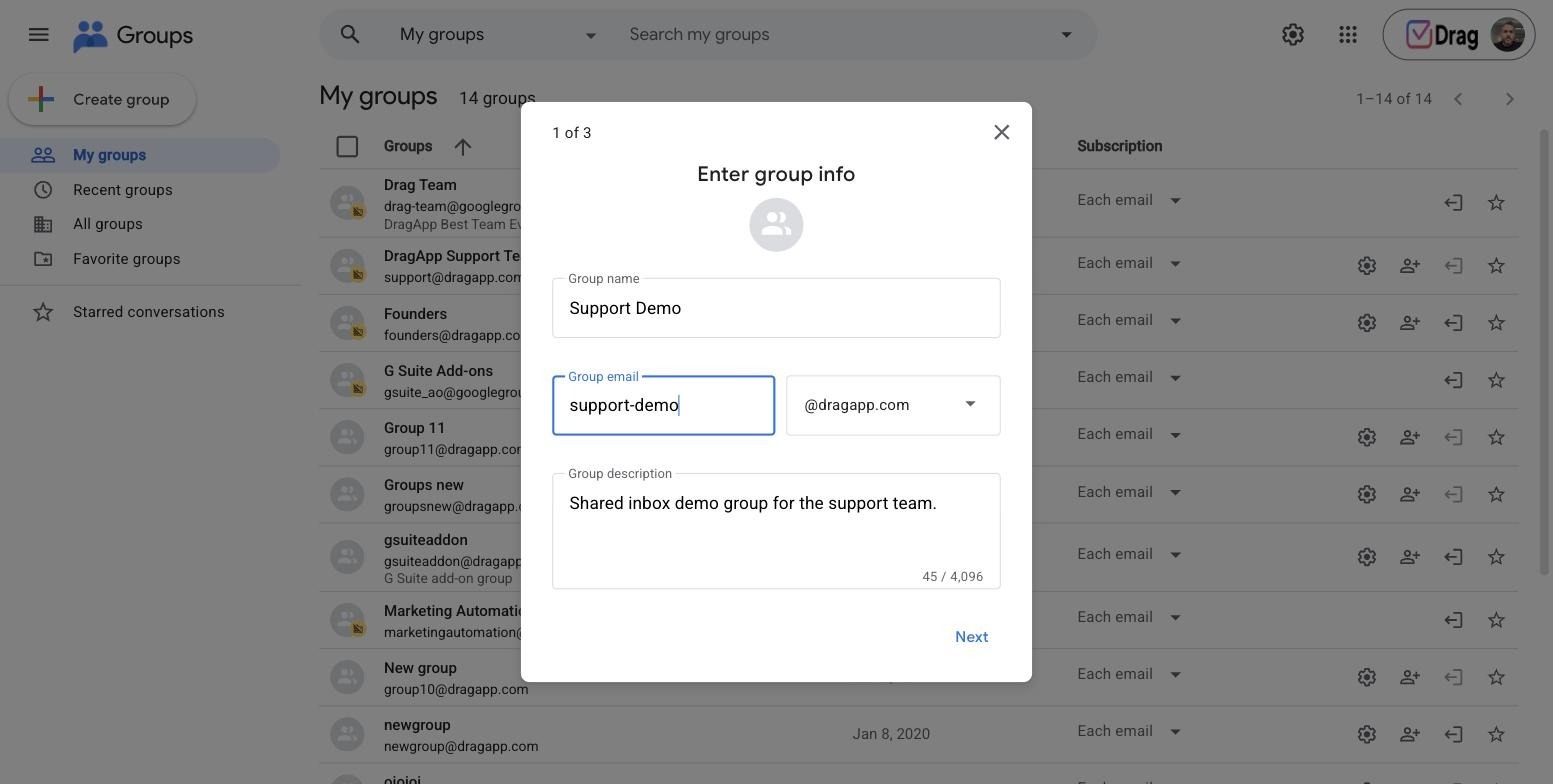Image resolution: width=1553 pixels, height=784 pixels.
Task: Open Favorite groups in sidebar
Action: click(x=140, y=259)
